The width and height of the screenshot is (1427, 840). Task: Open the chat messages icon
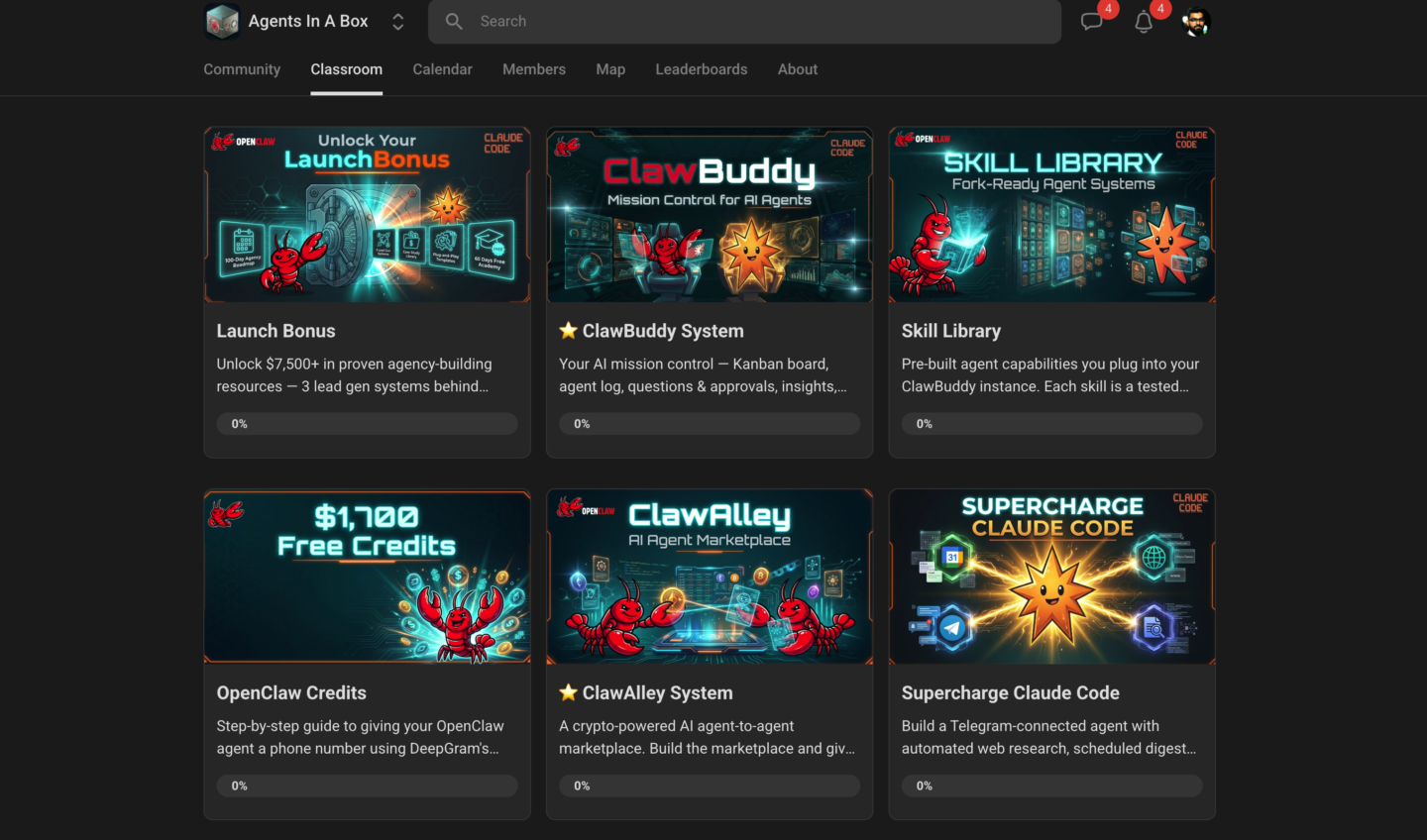(x=1092, y=22)
